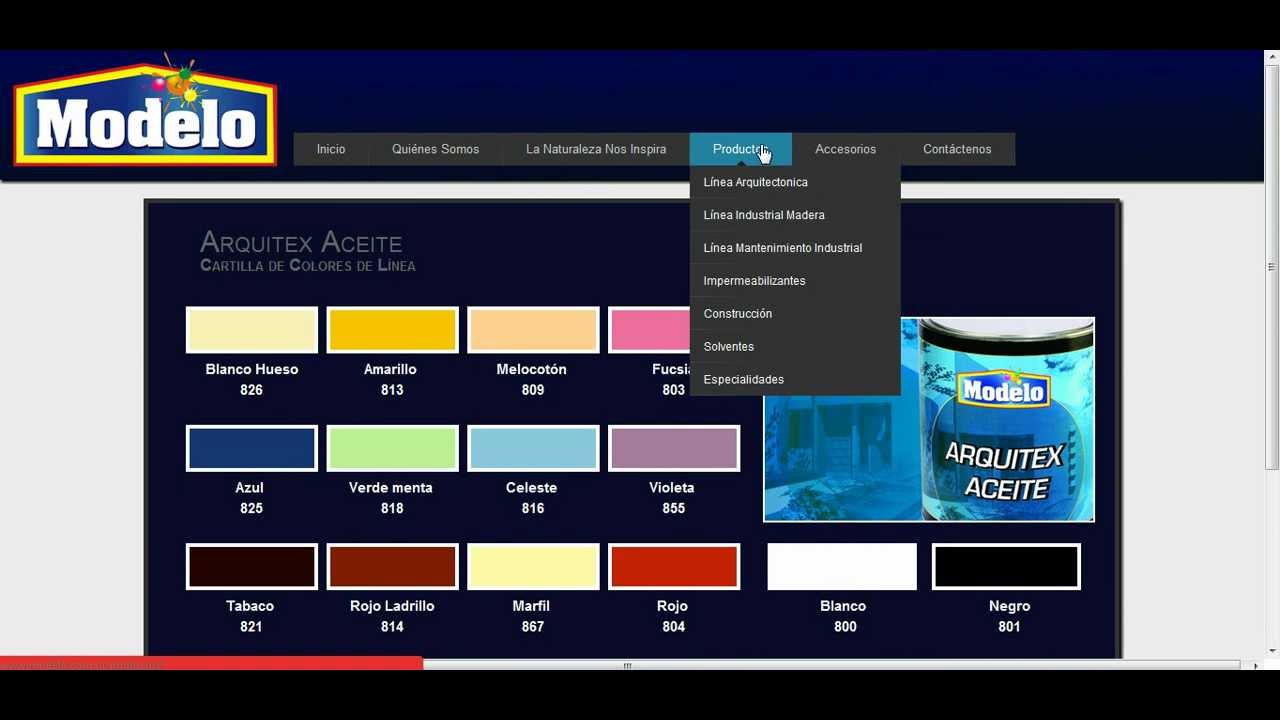The width and height of the screenshot is (1280, 720).
Task: Click the 'Blanco Hueso' label
Action: [252, 369]
